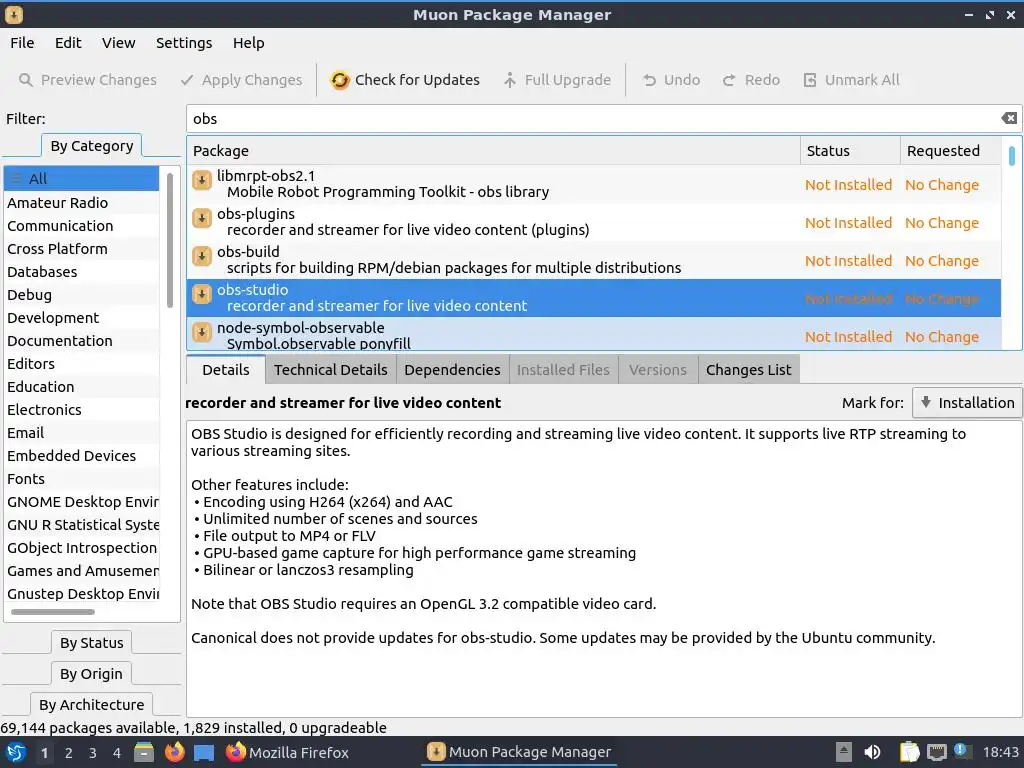Click the Package column header
Image resolution: width=1024 pixels, height=768 pixels.
(x=493, y=151)
